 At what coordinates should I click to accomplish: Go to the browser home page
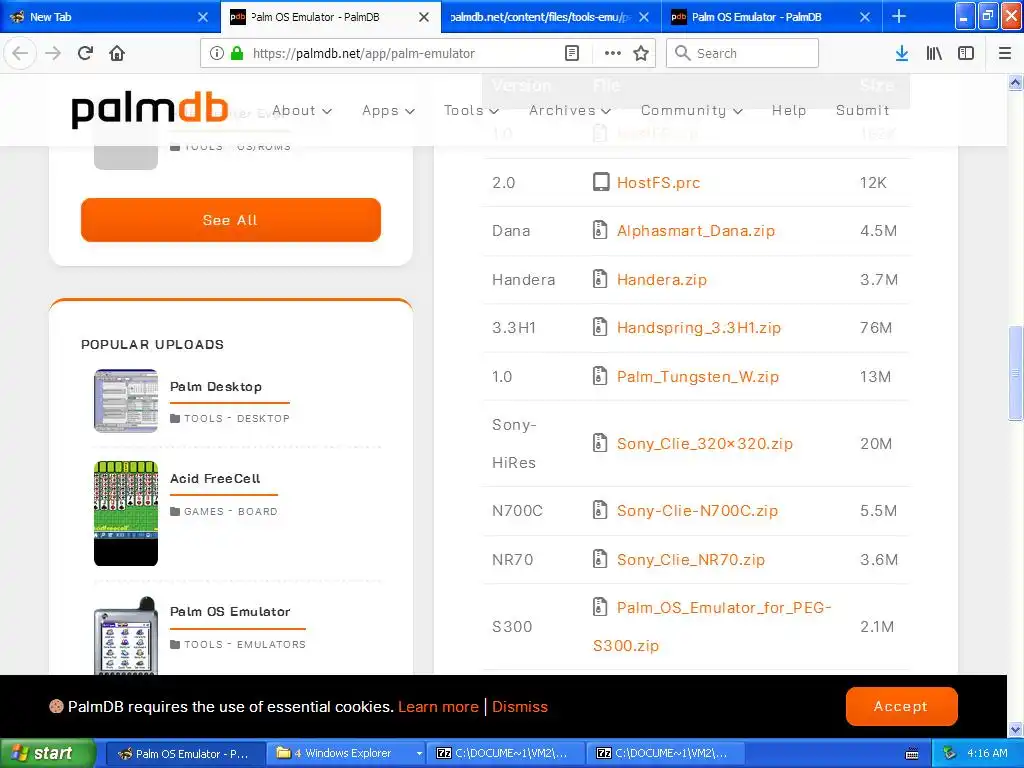(x=117, y=53)
